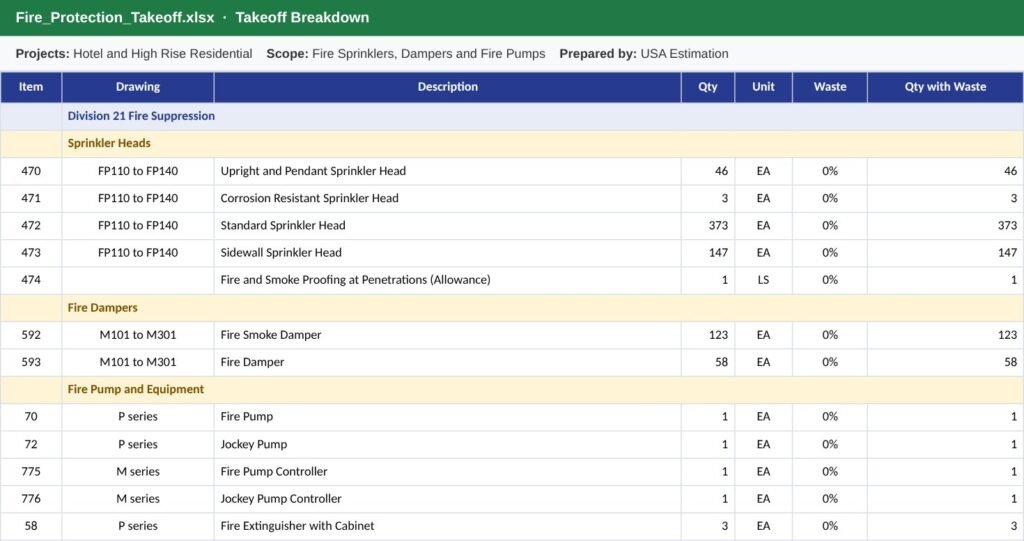Image resolution: width=1024 pixels, height=541 pixels.
Task: Select the Division 21 Fire Suppression row
Action: click(x=512, y=116)
